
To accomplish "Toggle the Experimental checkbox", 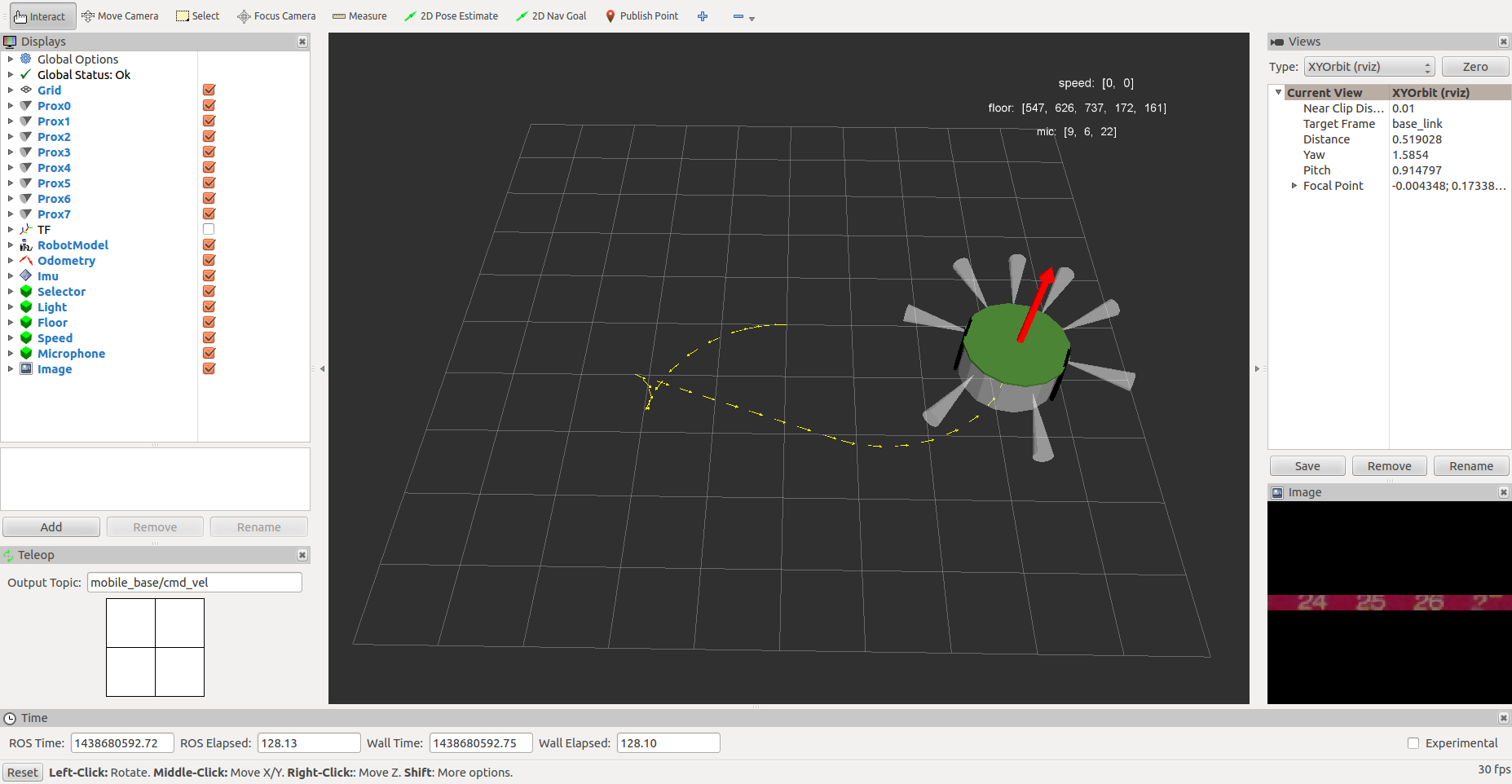I will coord(1413,743).
